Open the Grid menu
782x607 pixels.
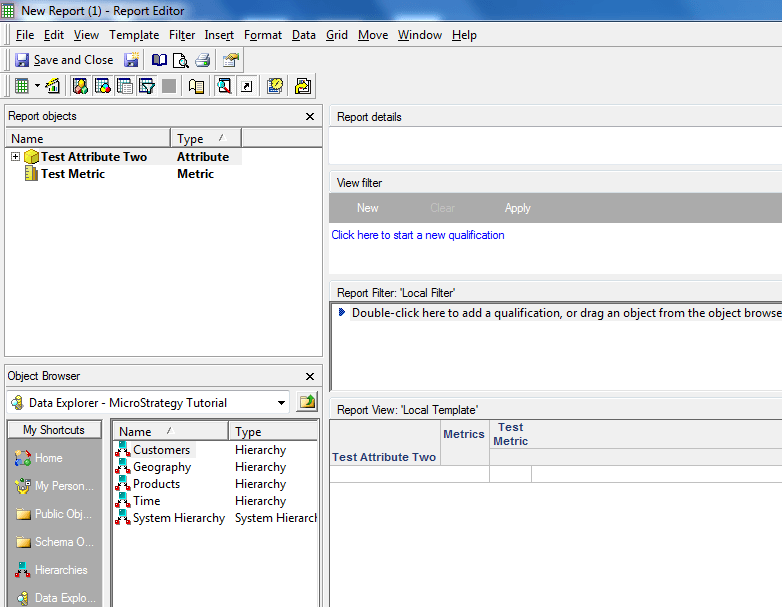pos(336,35)
